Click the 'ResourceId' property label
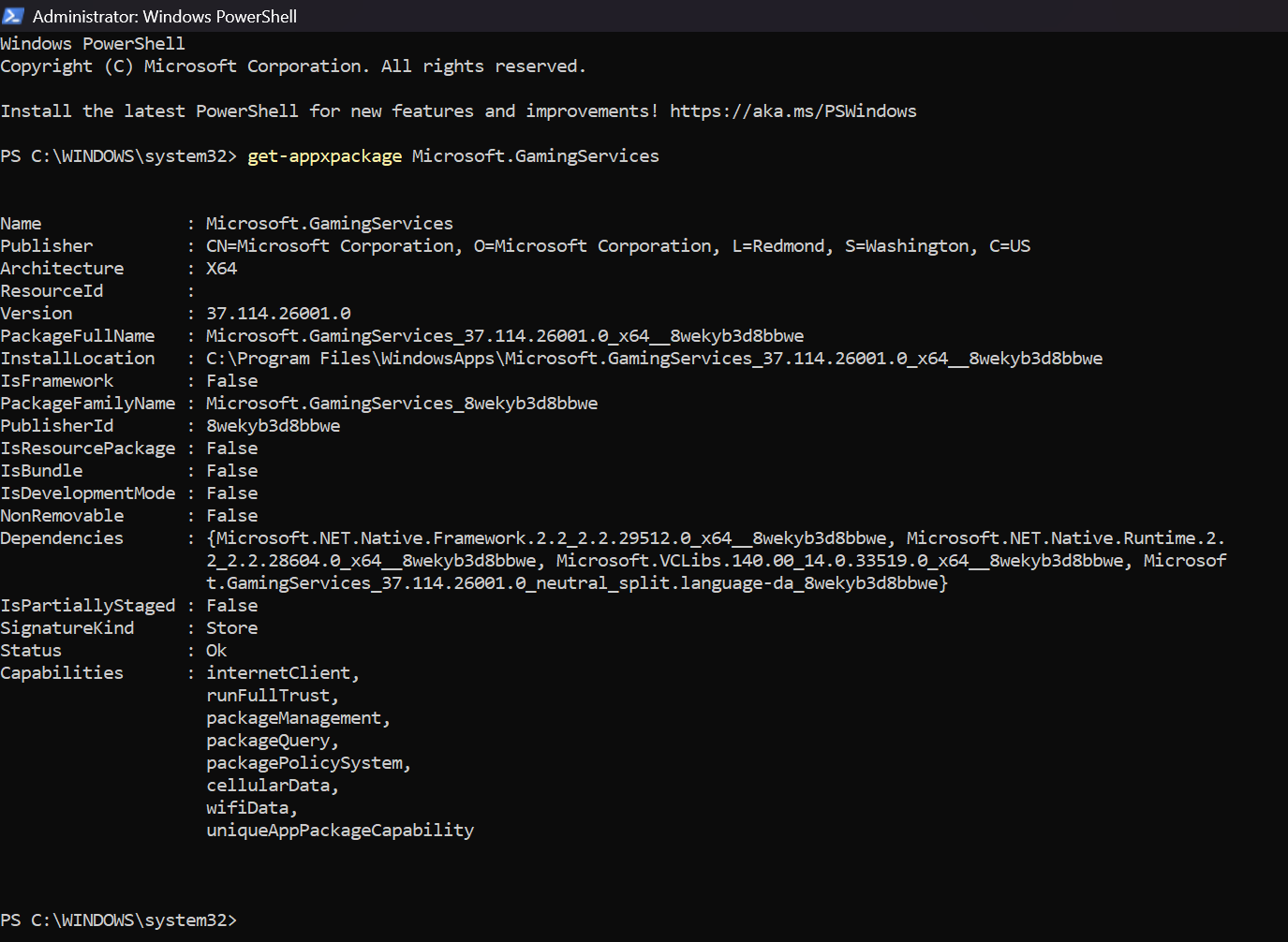Viewport: 1288px width, 942px height. (52, 291)
